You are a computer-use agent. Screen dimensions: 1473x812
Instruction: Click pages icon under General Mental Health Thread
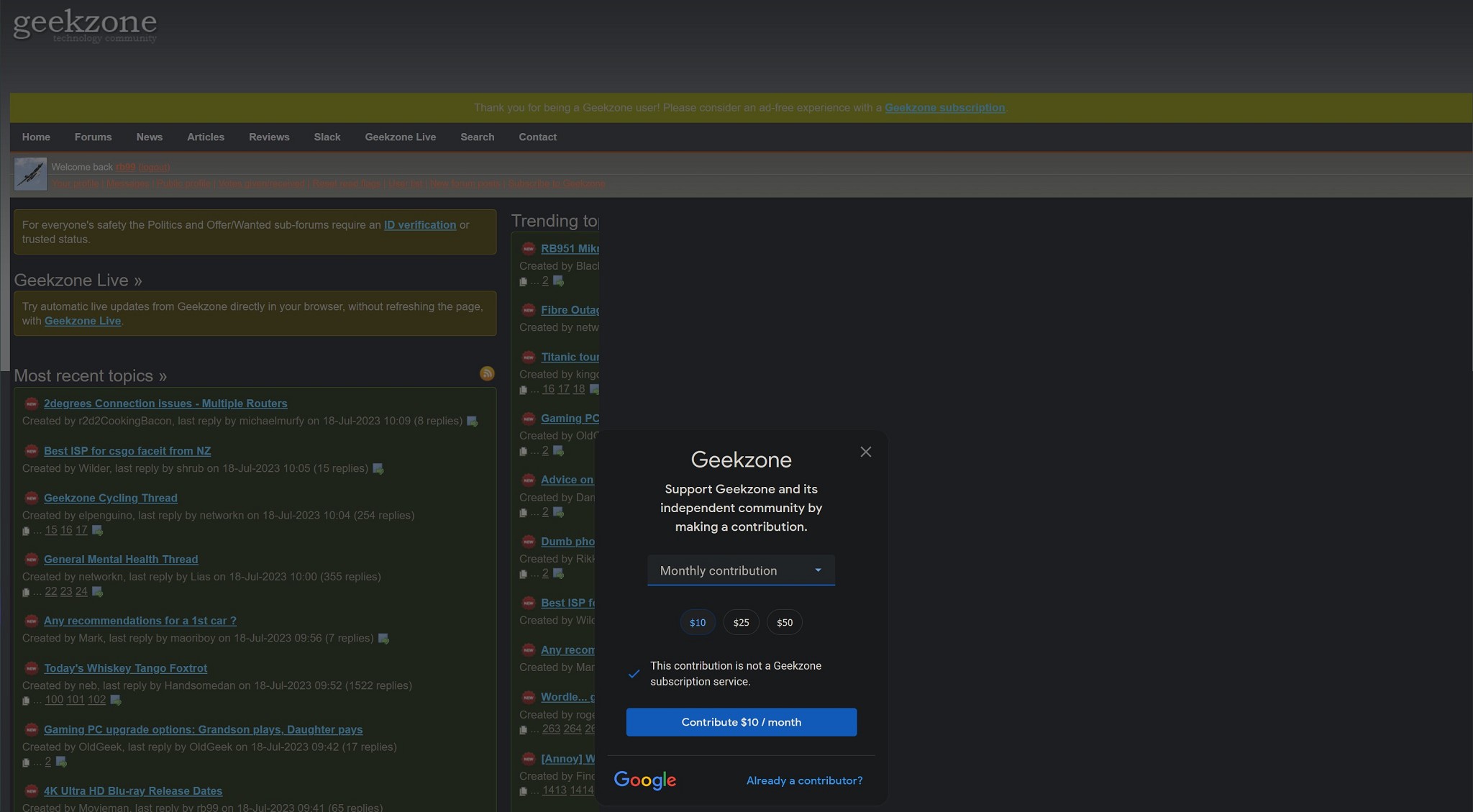(x=26, y=592)
